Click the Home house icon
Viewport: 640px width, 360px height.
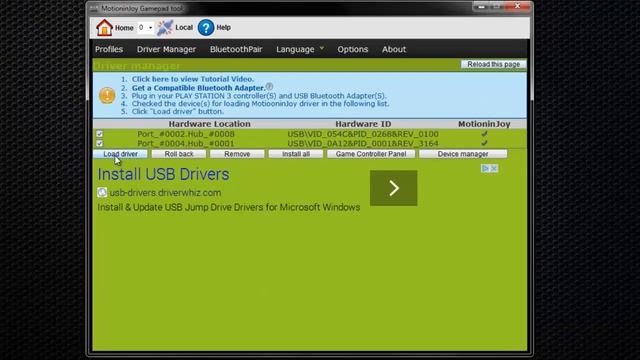pos(104,27)
